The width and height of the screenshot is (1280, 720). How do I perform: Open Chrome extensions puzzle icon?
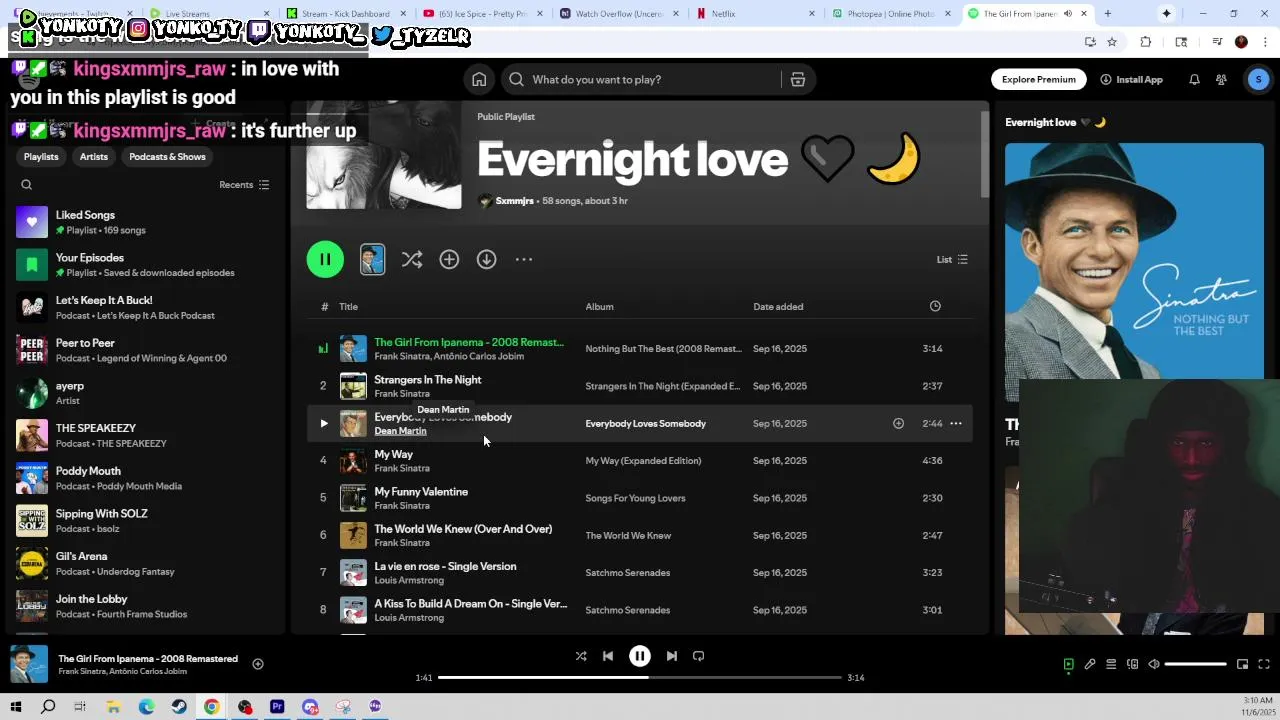click(1146, 42)
